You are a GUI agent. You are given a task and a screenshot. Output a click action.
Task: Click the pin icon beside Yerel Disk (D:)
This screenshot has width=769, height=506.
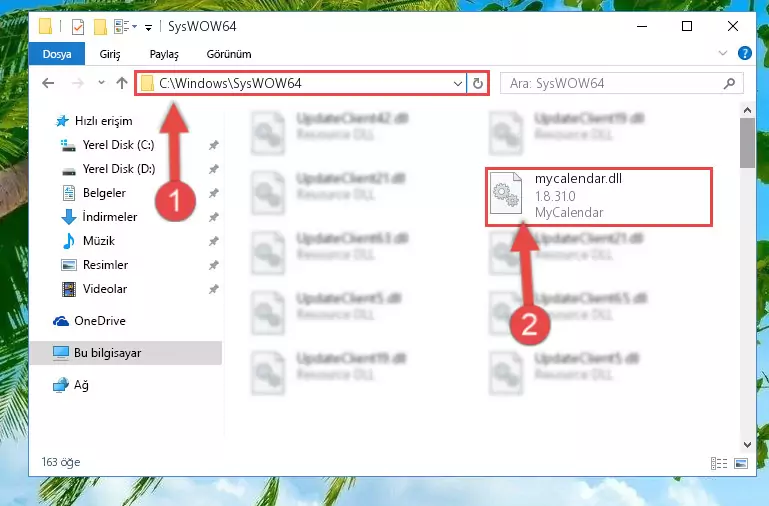pyautogui.click(x=213, y=169)
